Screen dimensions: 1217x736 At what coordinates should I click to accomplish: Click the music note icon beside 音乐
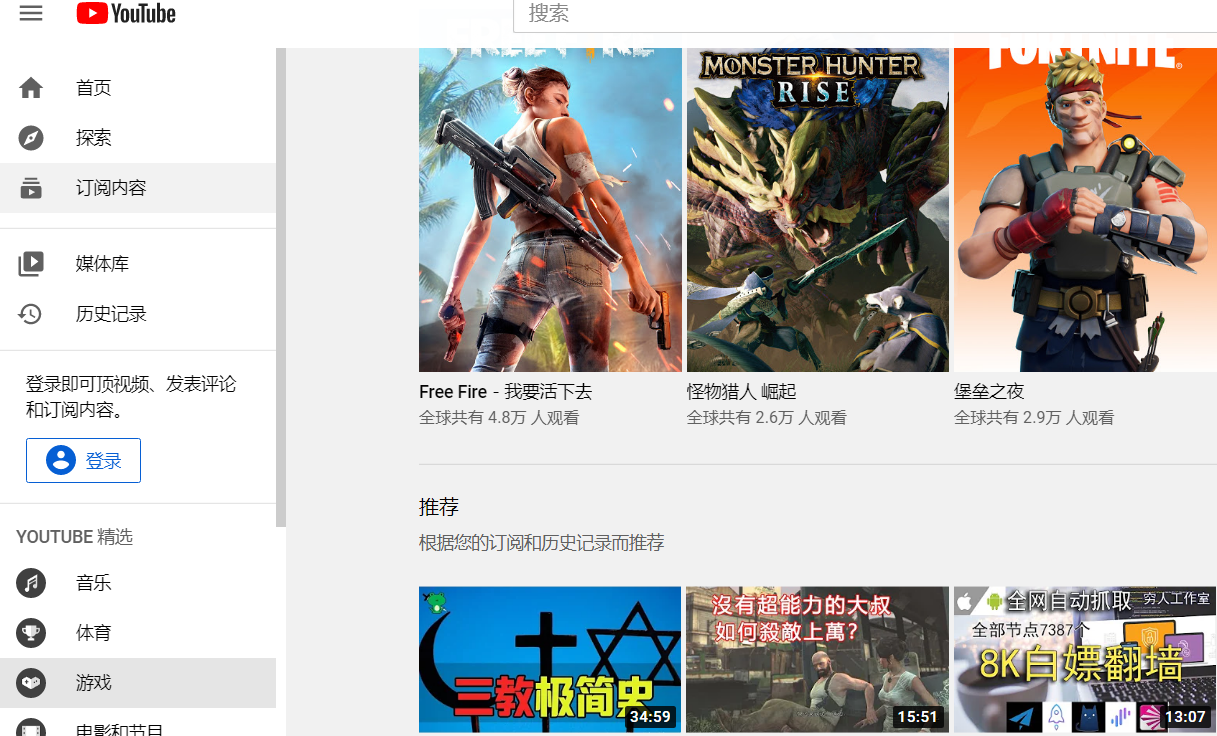[x=31, y=583]
